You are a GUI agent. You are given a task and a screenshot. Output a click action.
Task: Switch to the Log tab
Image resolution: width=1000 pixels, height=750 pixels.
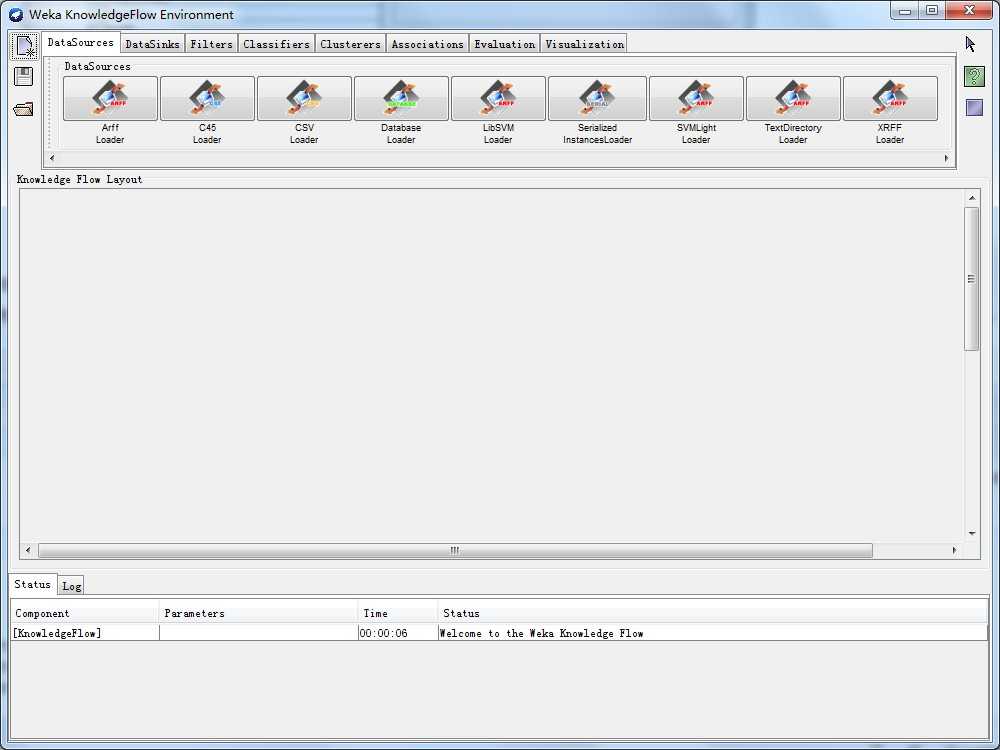tap(71, 586)
